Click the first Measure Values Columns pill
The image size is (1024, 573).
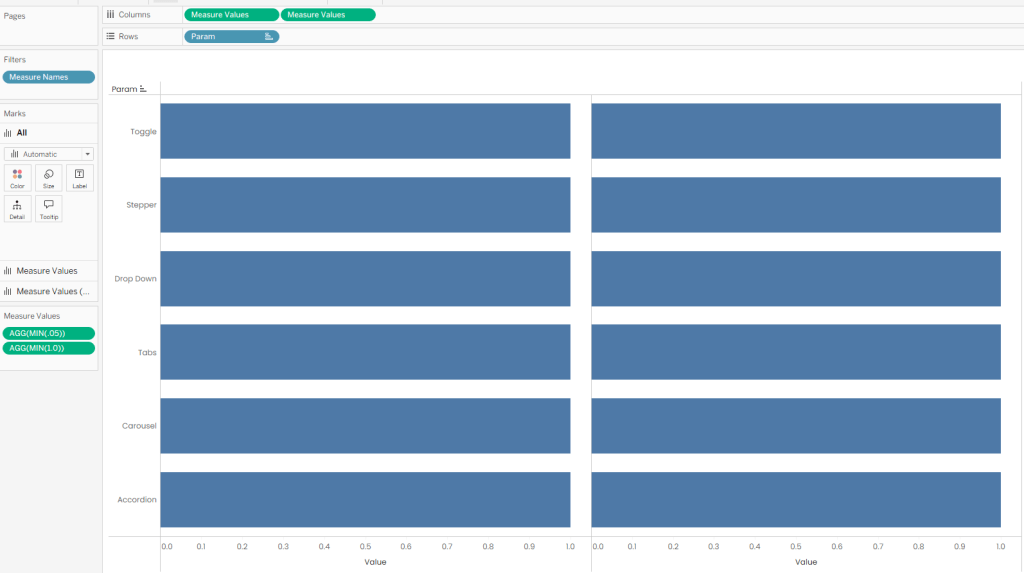231,14
